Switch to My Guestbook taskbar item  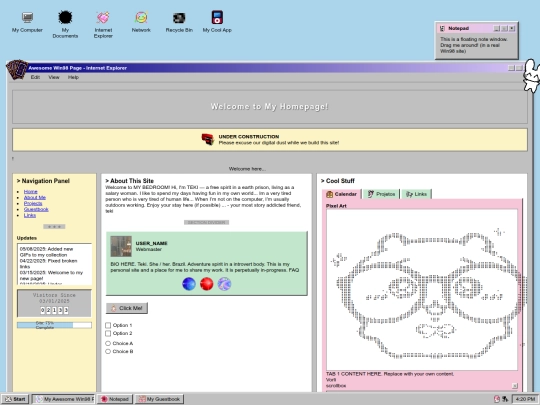159,399
